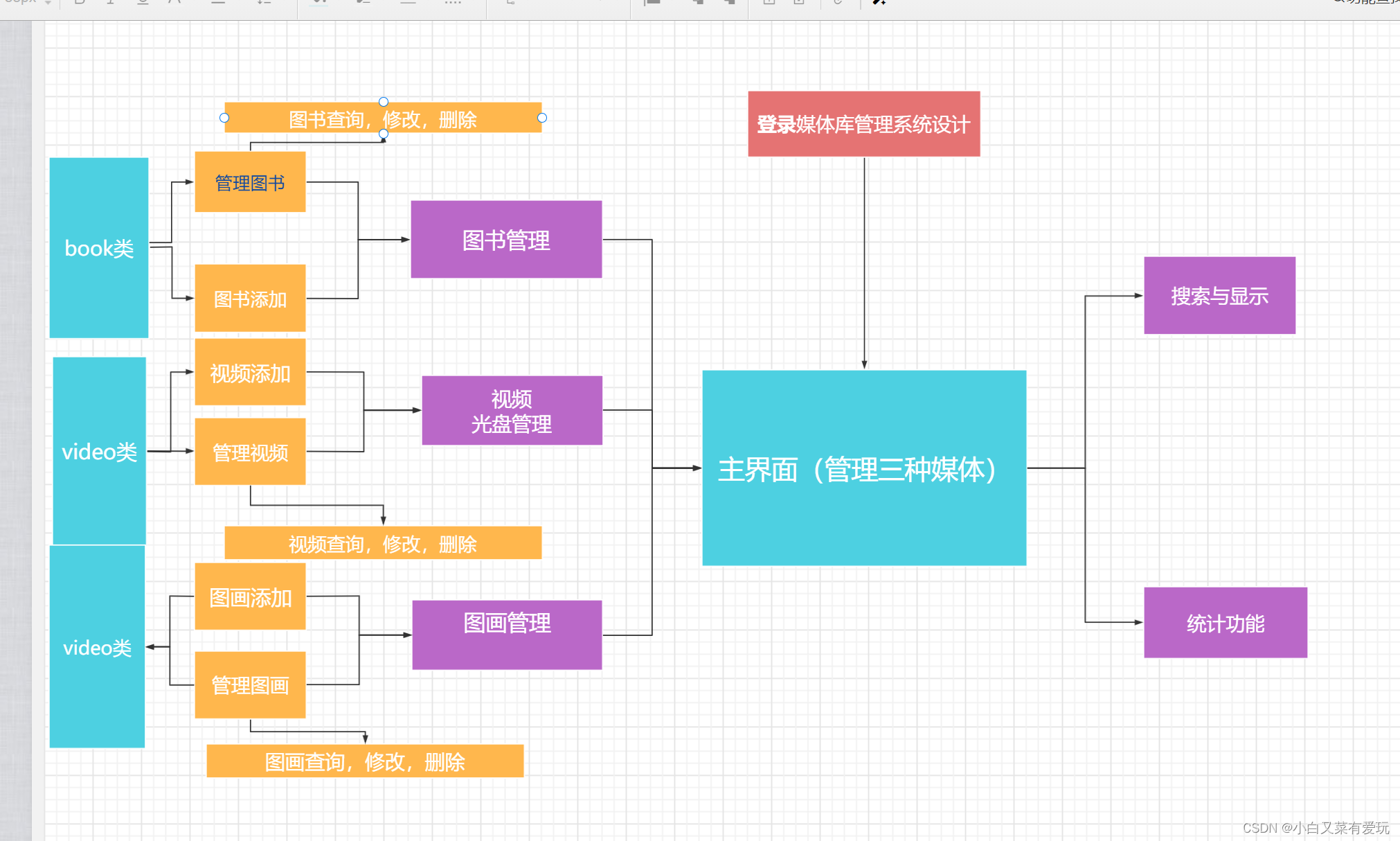The width and height of the screenshot is (1400, 841).
Task: Click the fill color bucket icon
Action: pos(318,3)
